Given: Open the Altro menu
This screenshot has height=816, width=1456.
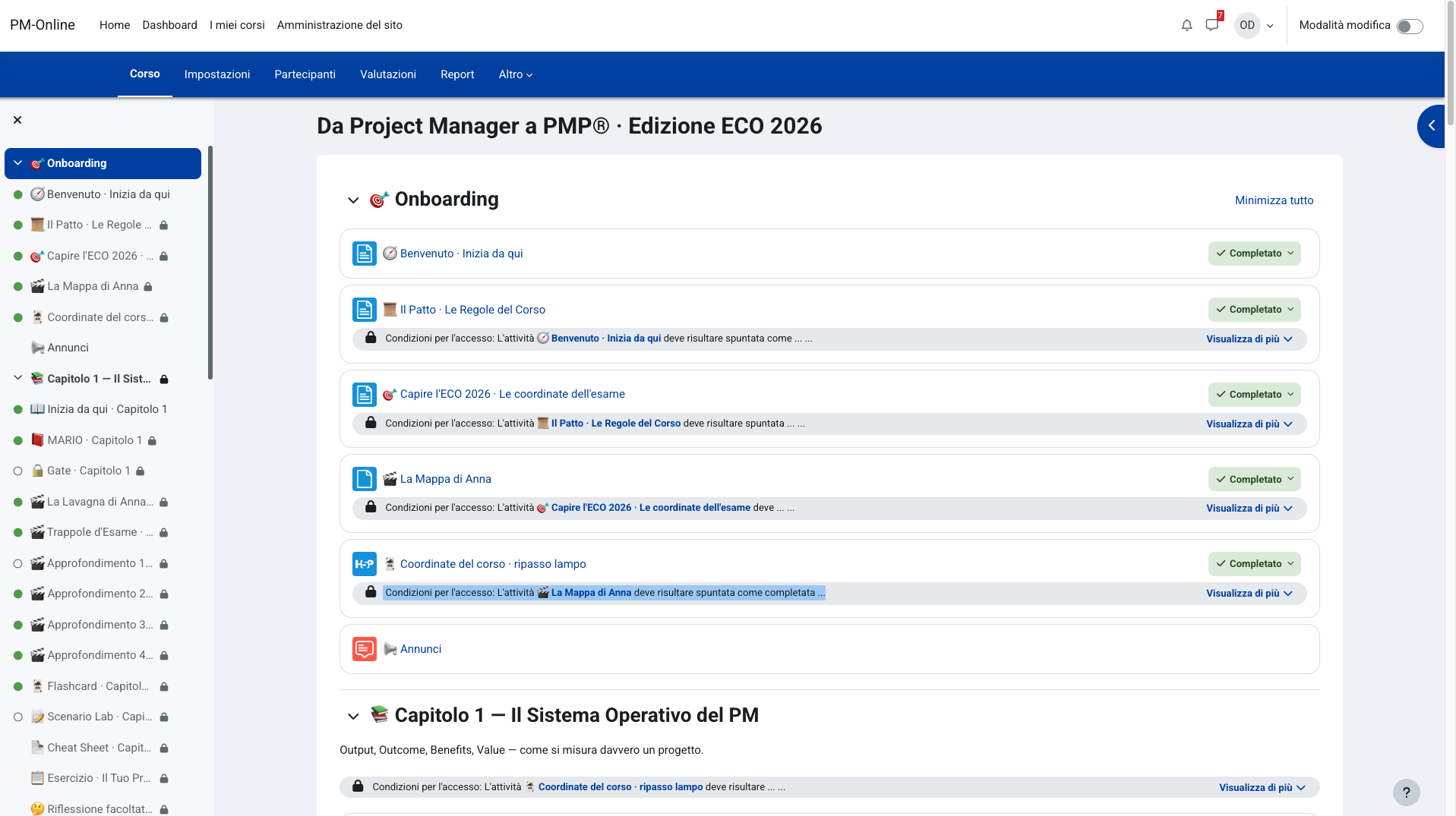Looking at the screenshot, I should (516, 74).
